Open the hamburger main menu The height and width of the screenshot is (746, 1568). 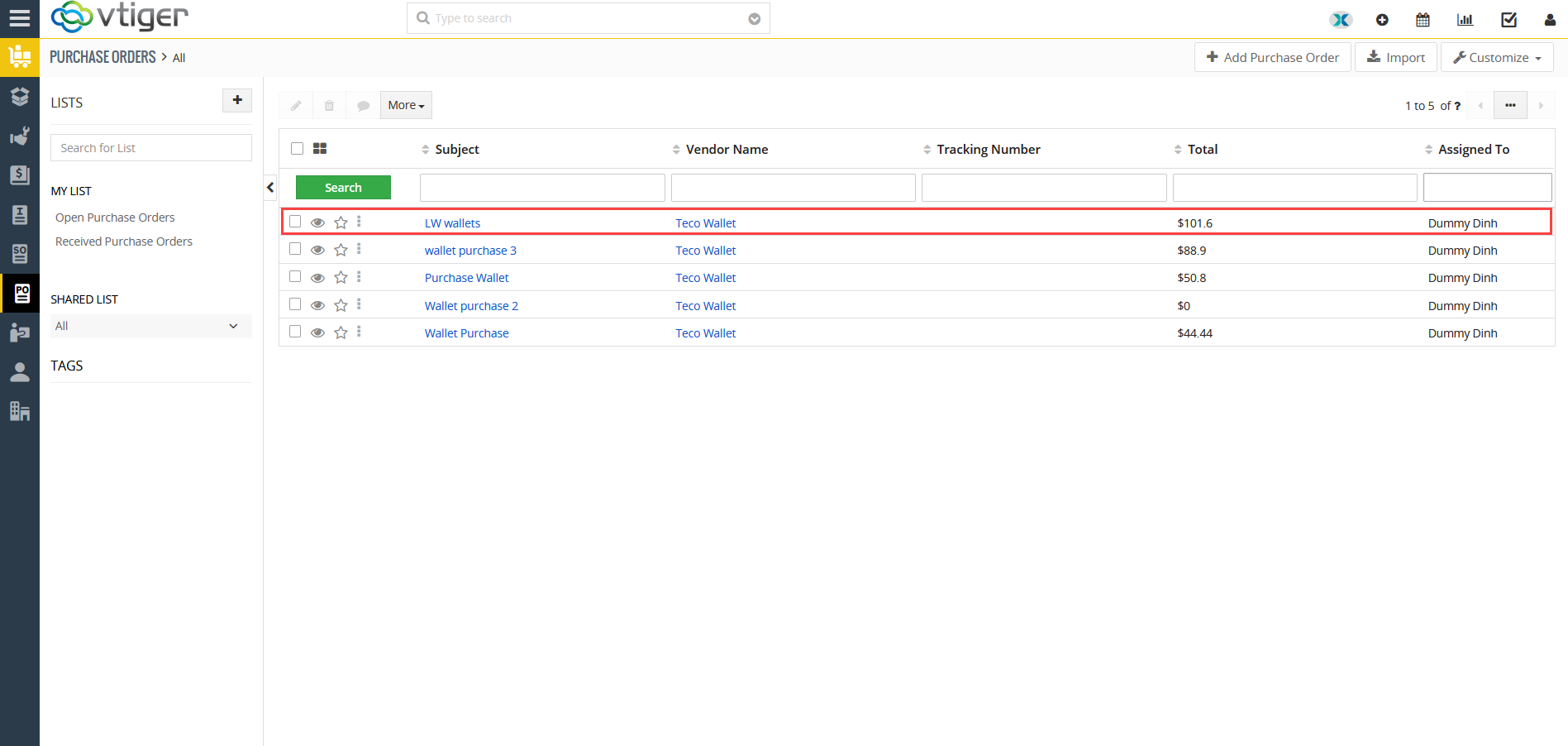pyautogui.click(x=19, y=18)
